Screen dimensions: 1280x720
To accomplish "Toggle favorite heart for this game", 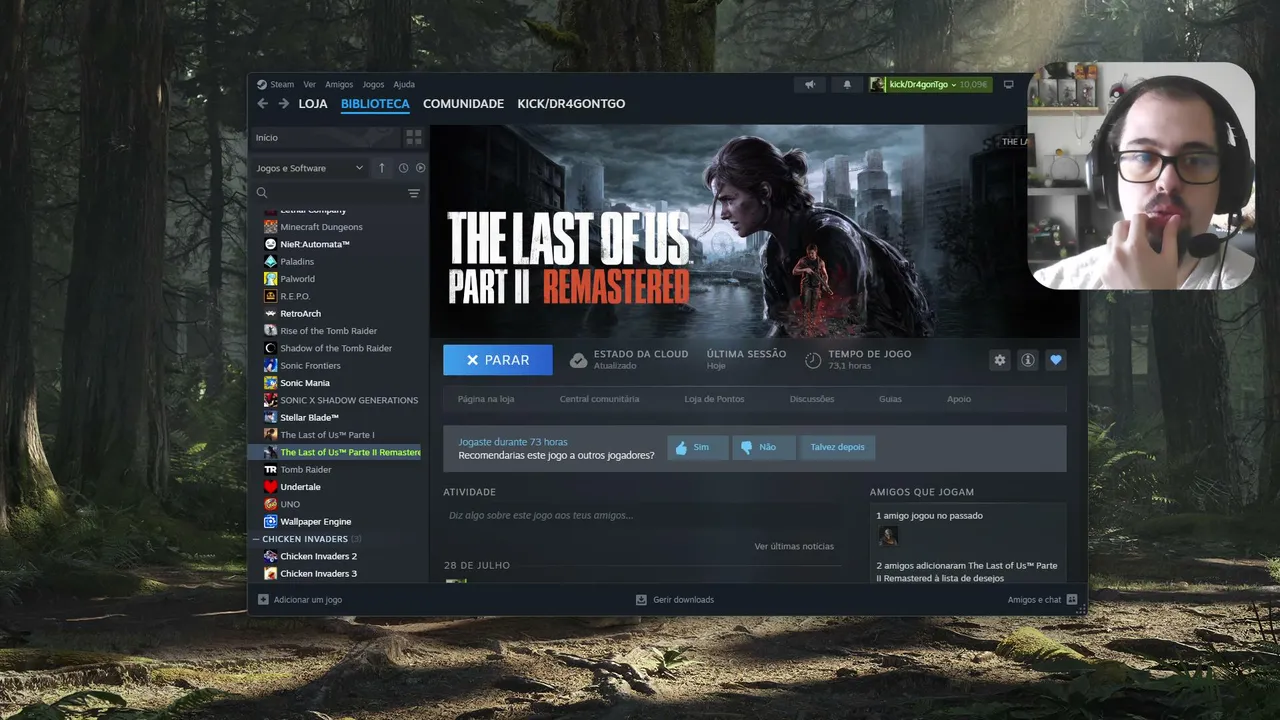I will point(1056,360).
